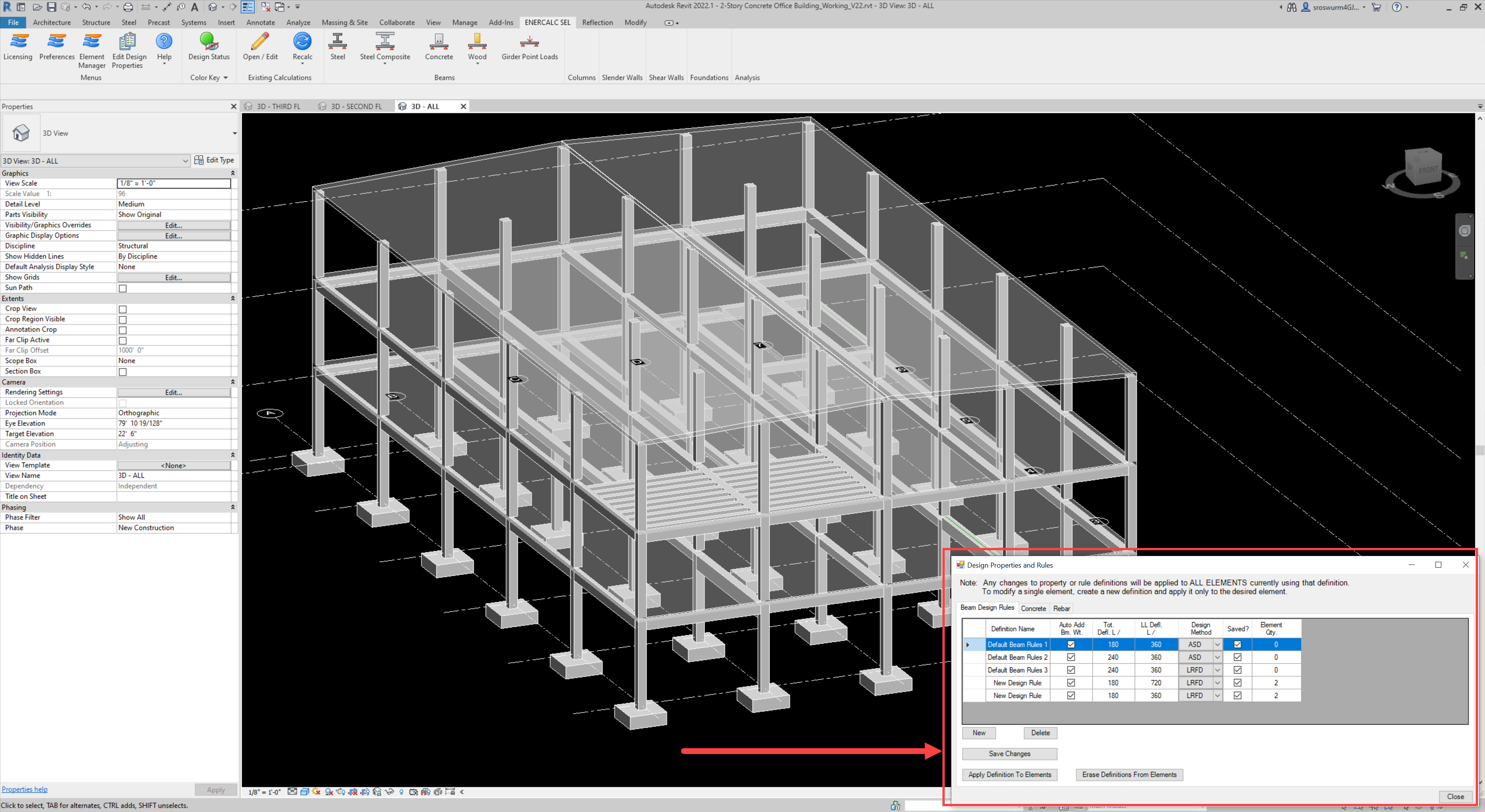Collapse the Graphics properties section
The width and height of the screenshot is (1485, 812).
coord(233,173)
